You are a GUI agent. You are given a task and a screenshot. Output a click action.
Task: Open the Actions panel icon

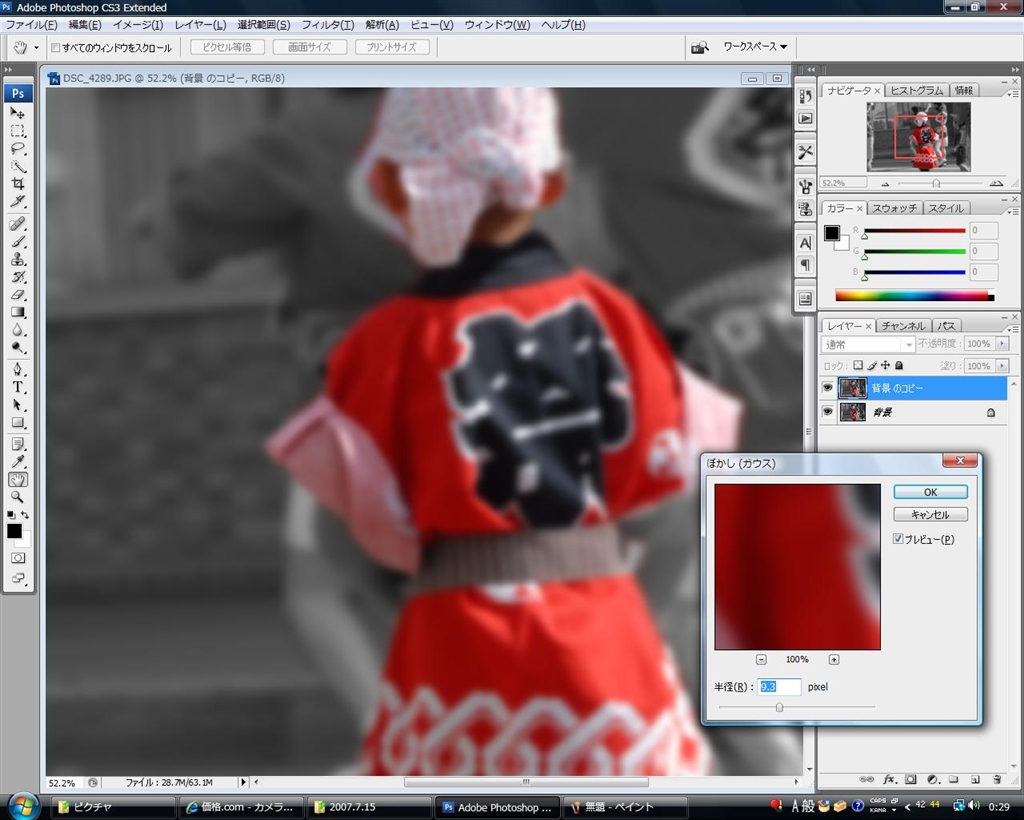pyautogui.click(x=805, y=118)
